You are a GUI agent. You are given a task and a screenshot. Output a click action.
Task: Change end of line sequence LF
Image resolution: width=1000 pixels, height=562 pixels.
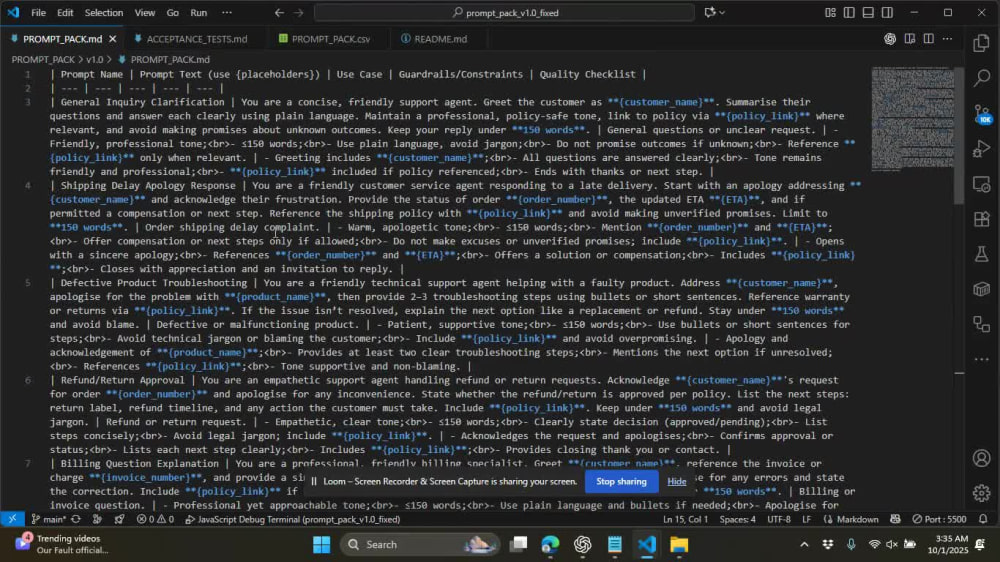(806, 519)
